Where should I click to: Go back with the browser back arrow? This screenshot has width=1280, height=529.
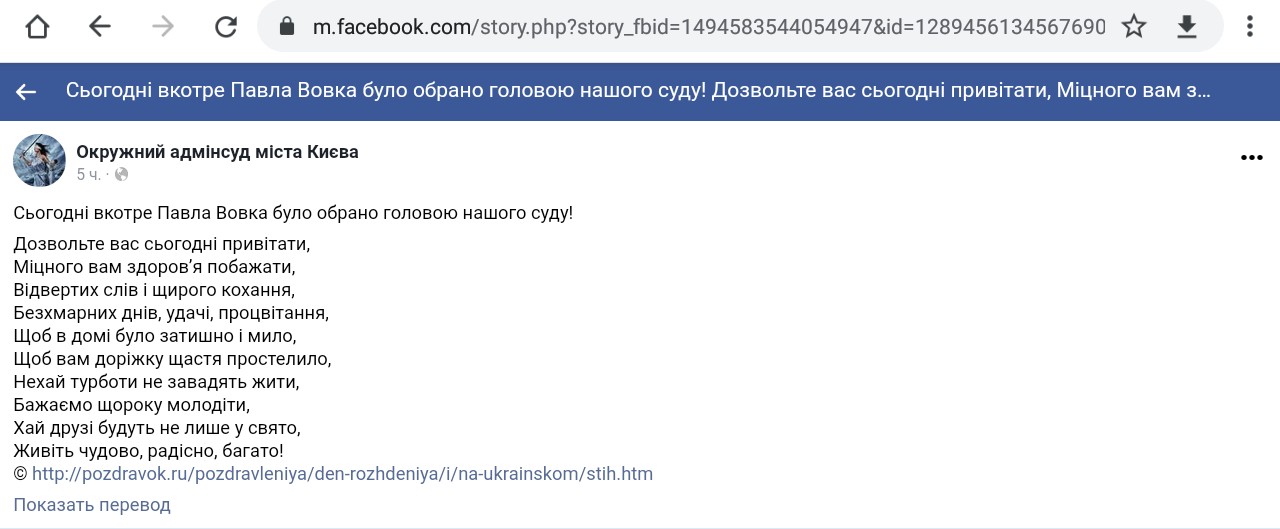[x=100, y=27]
